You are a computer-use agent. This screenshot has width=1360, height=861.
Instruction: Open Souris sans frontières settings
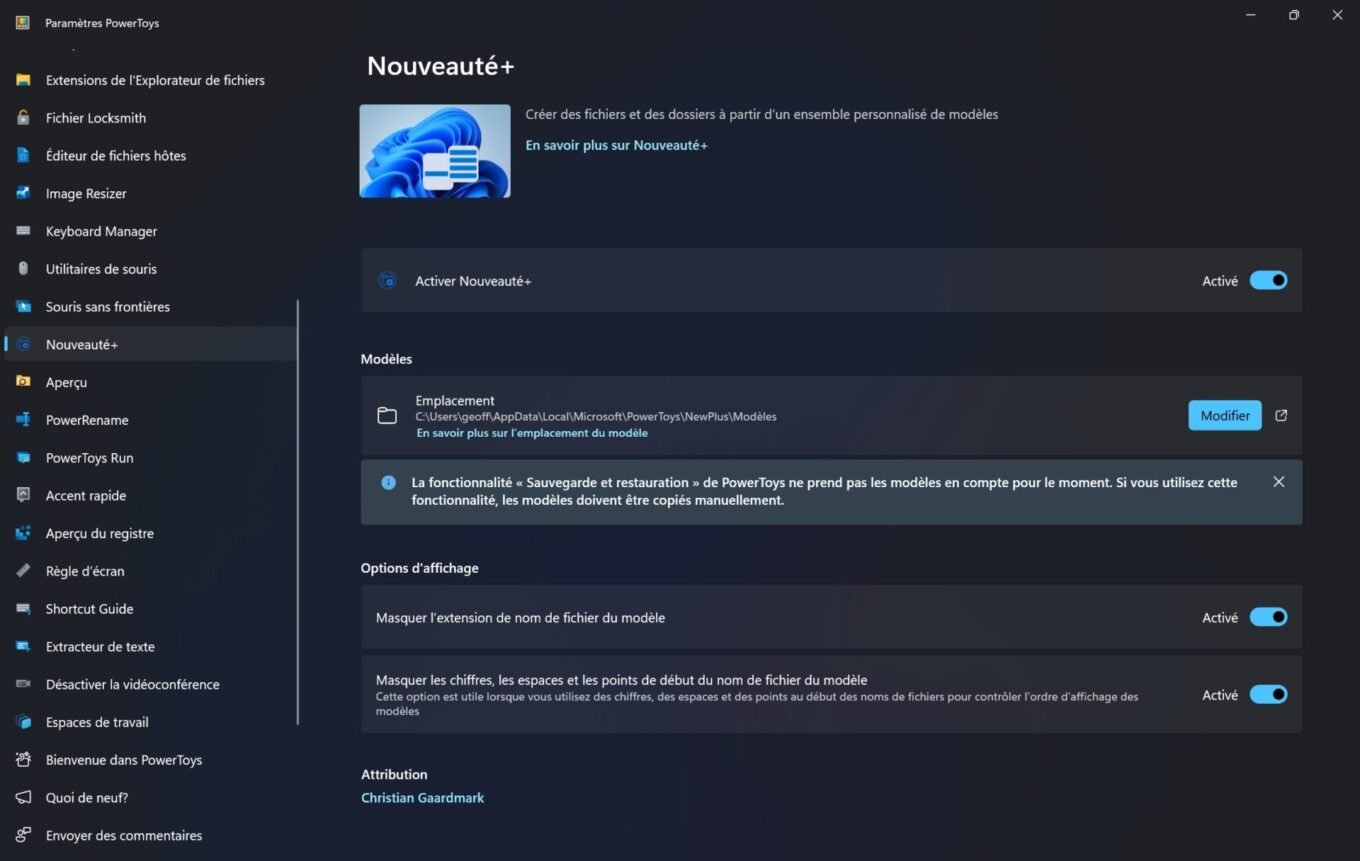pos(151,307)
